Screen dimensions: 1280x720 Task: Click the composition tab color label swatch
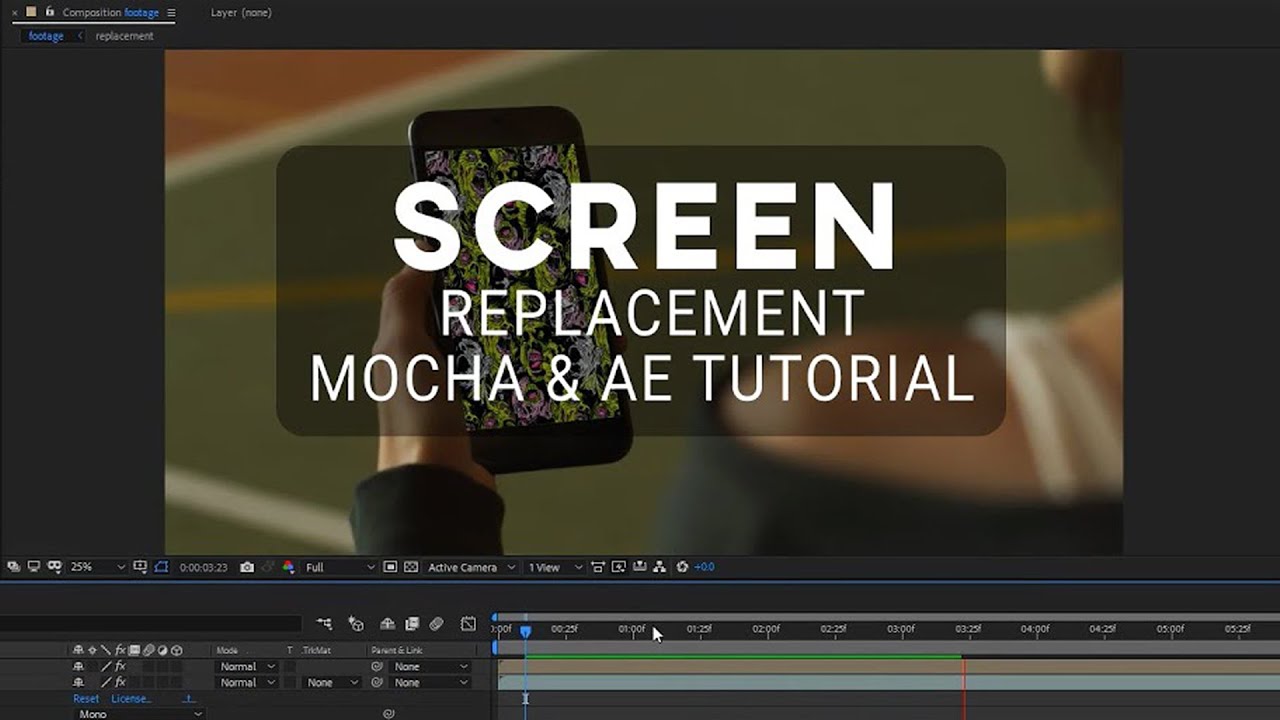(32, 12)
